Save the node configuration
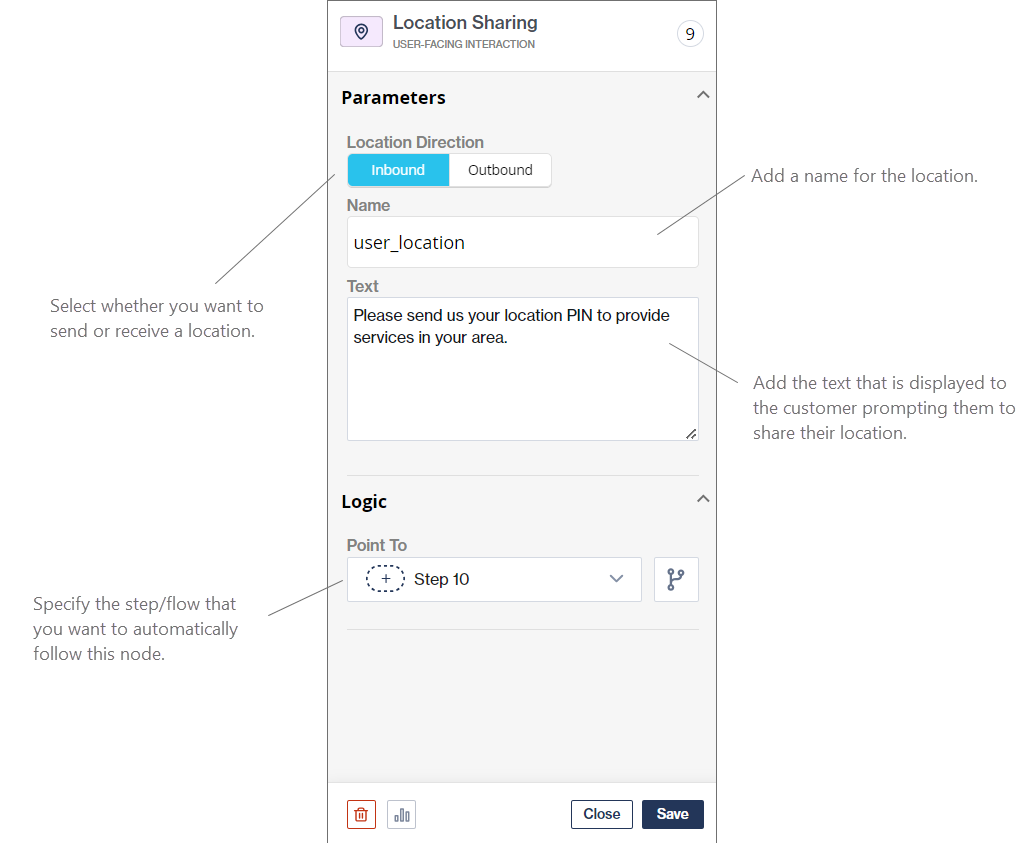Viewport: 1028px width, 843px height. [x=672, y=814]
